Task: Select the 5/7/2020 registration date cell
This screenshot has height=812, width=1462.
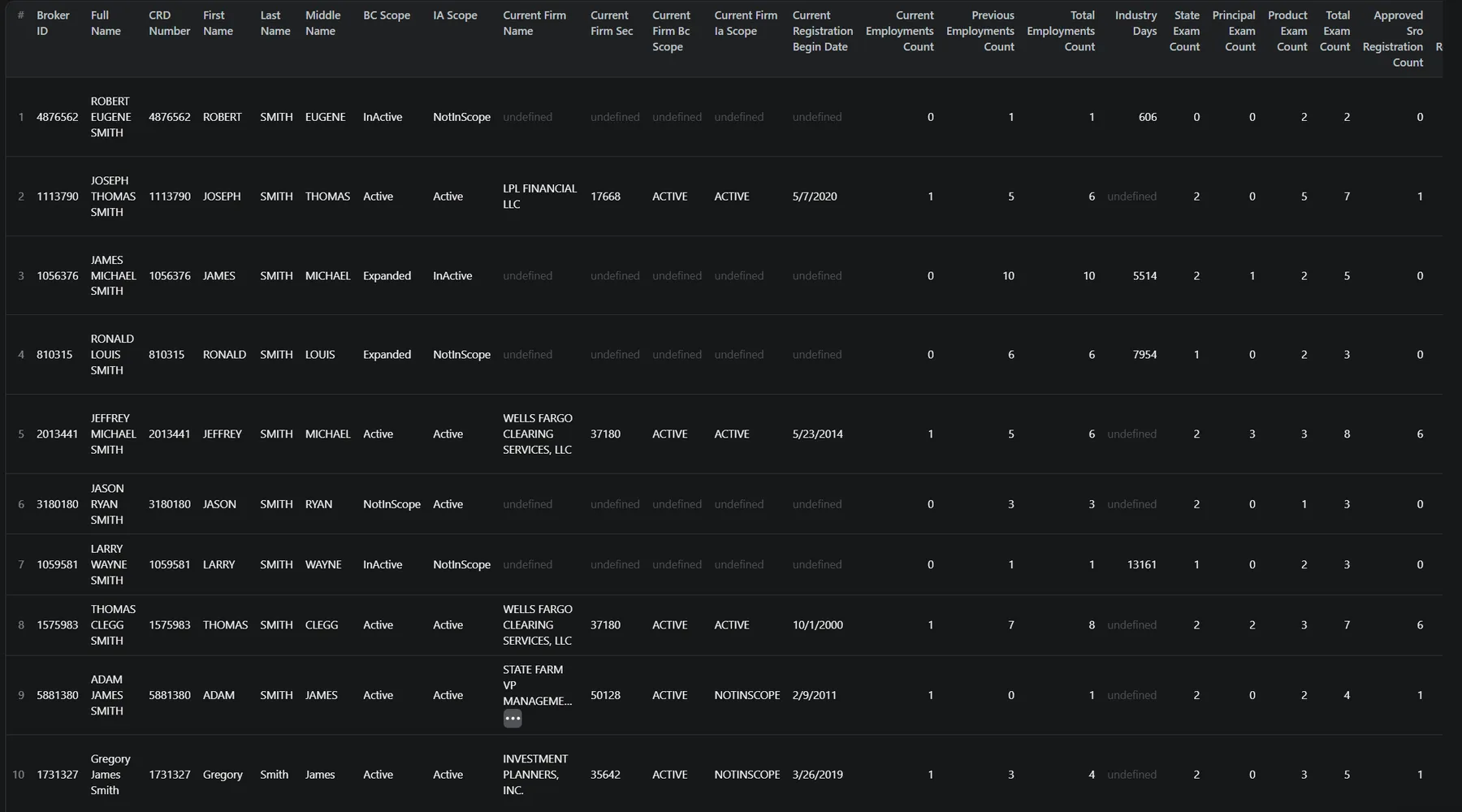Action: pos(815,197)
